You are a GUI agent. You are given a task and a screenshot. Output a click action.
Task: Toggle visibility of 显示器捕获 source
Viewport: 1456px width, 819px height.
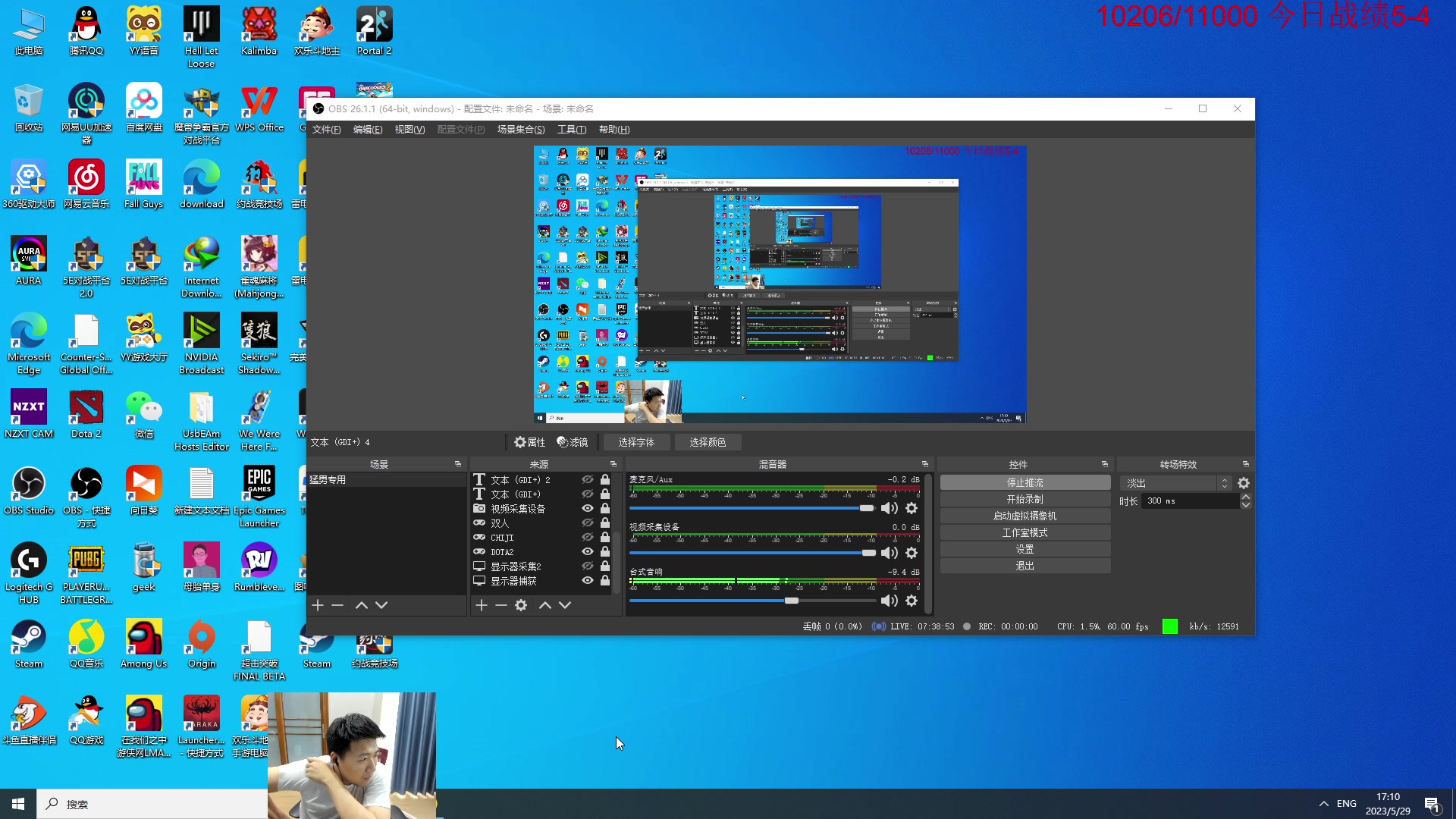coord(588,581)
